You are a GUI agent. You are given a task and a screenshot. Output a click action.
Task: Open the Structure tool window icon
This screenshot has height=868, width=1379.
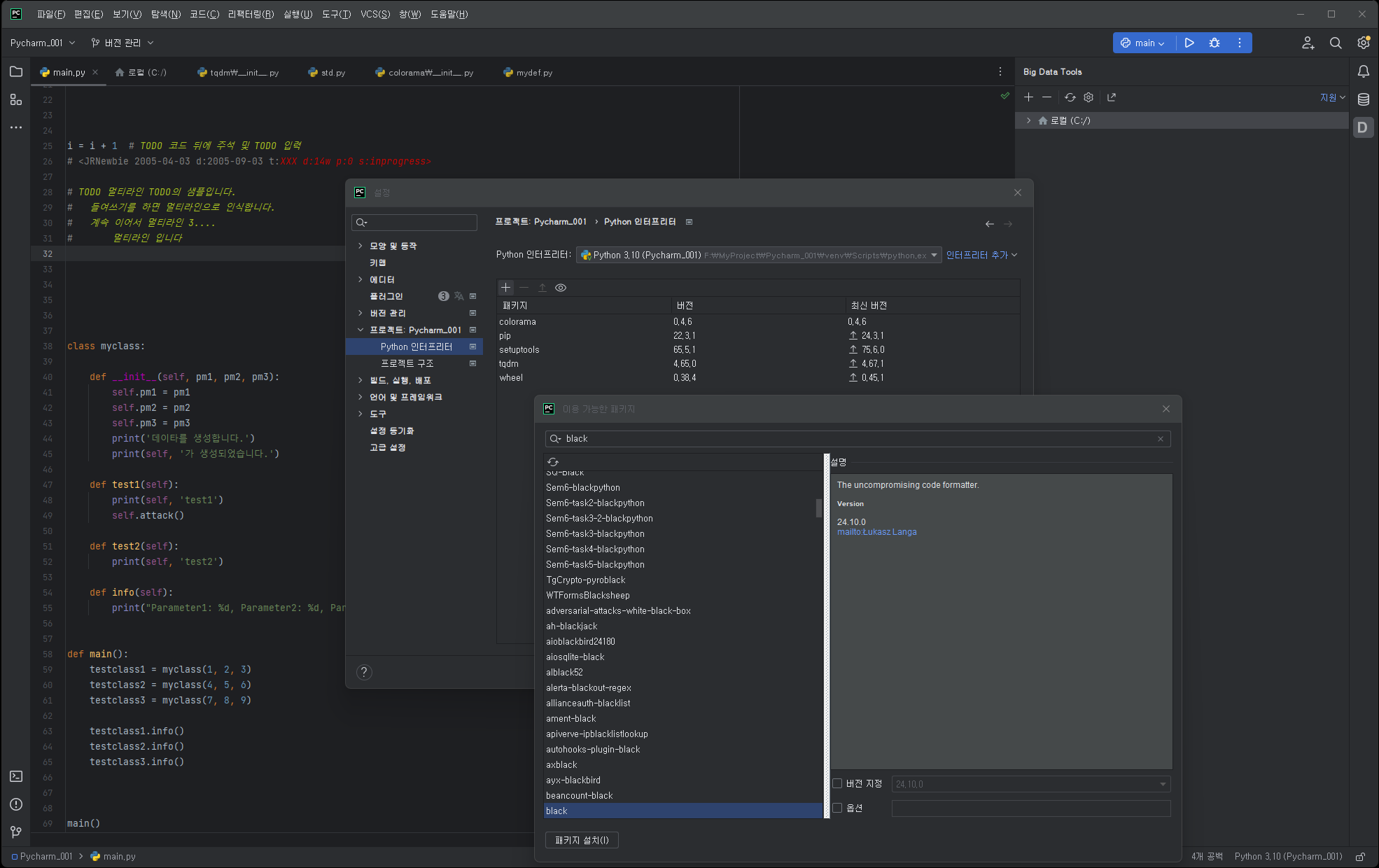pyautogui.click(x=16, y=99)
